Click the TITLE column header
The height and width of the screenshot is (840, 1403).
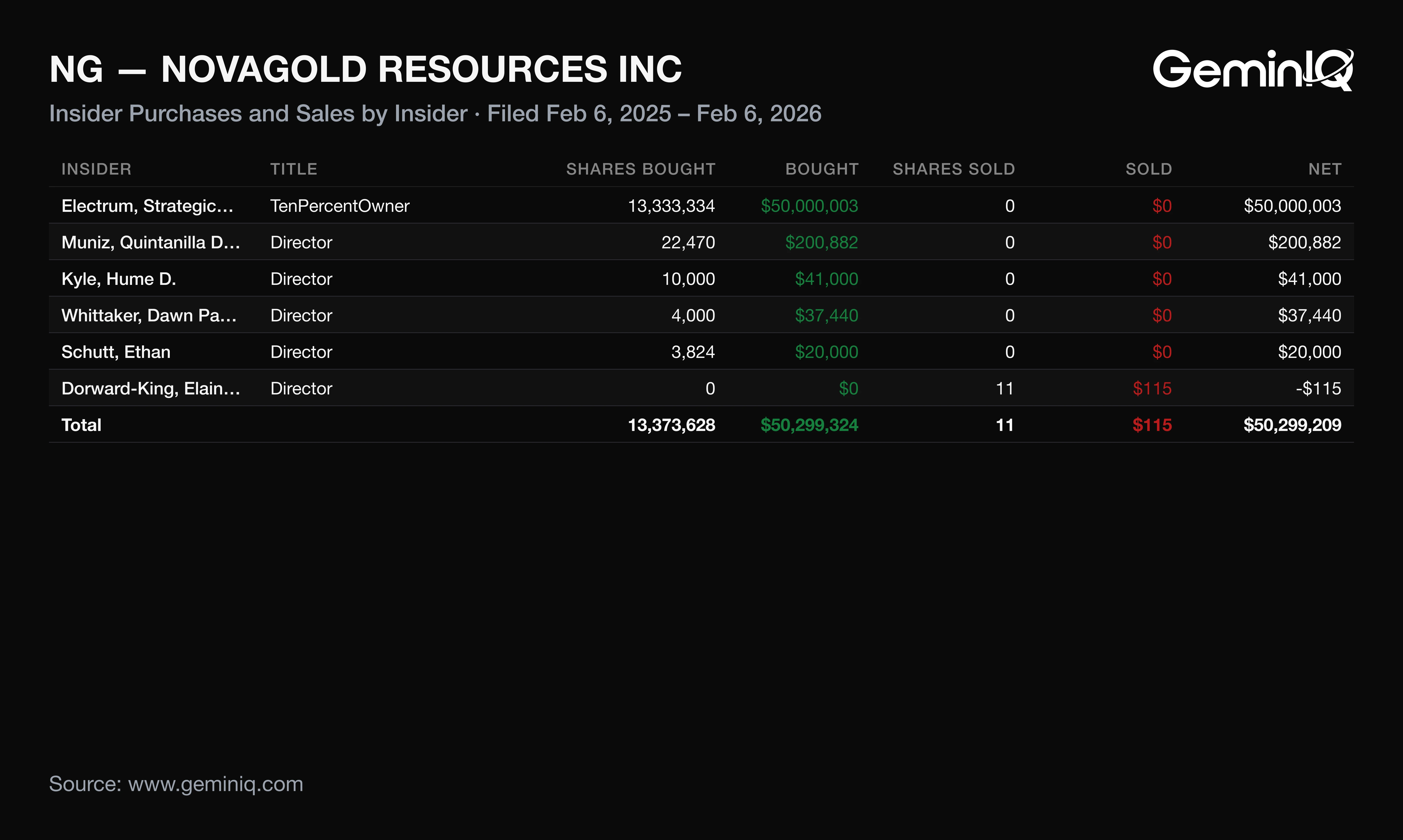[x=293, y=169]
